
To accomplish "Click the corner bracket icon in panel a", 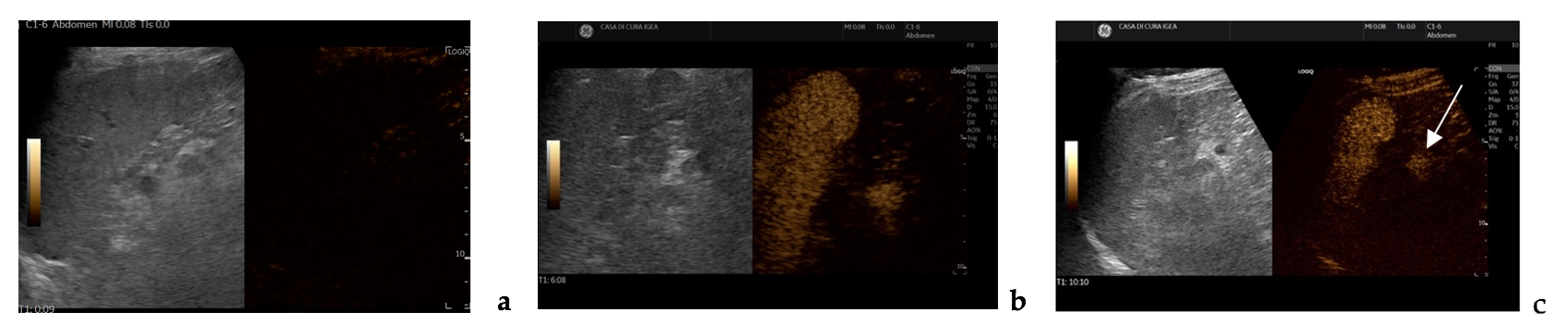I will coord(449,306).
